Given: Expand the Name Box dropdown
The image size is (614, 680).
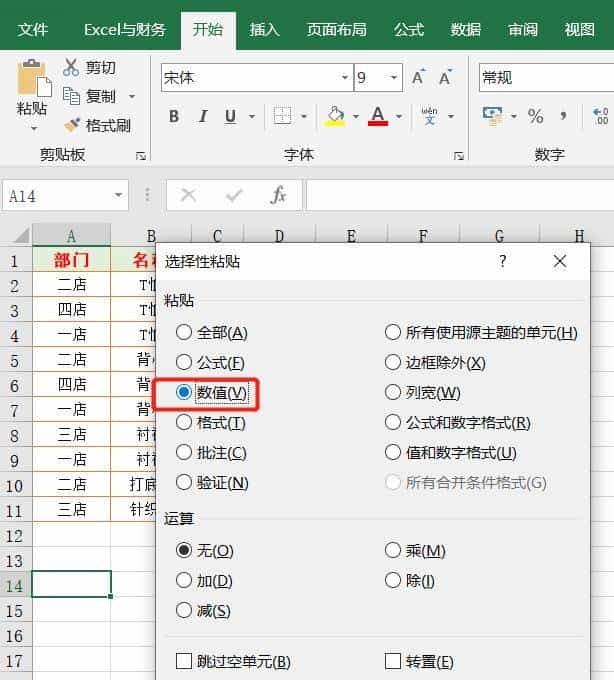Looking at the screenshot, I should point(118,195).
